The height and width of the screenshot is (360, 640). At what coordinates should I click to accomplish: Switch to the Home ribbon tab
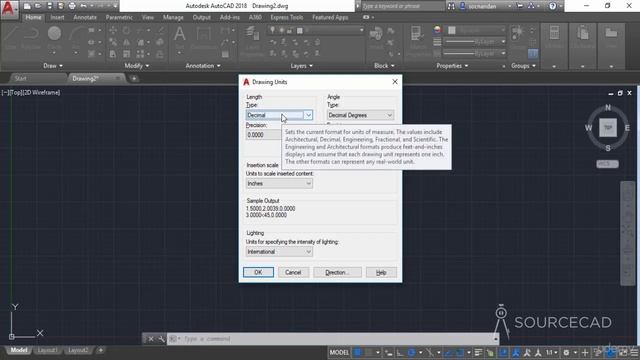[33, 17]
